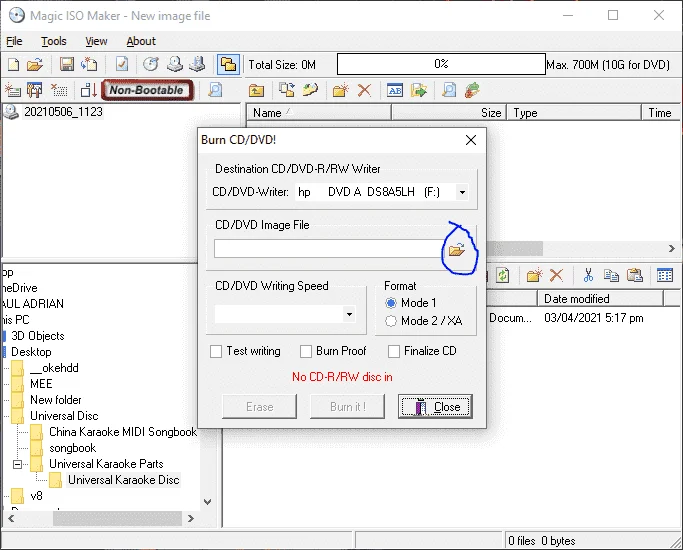
Task: Enable the Test writing checkbox
Action: coord(216,351)
